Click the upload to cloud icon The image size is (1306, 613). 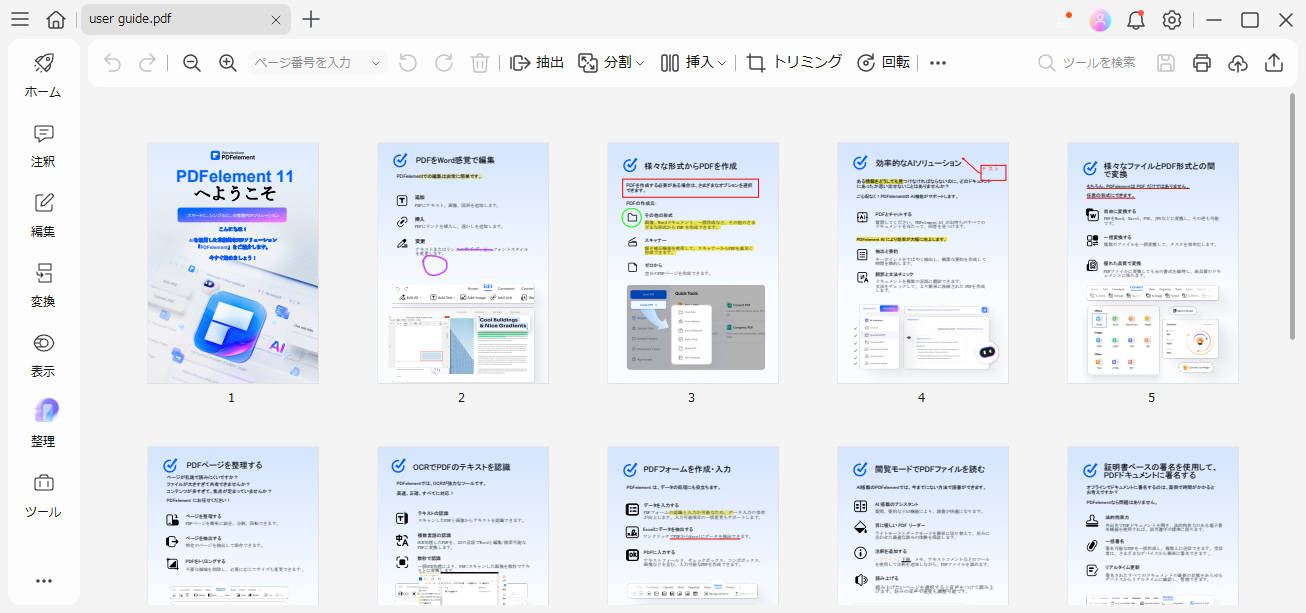[x=1238, y=63]
